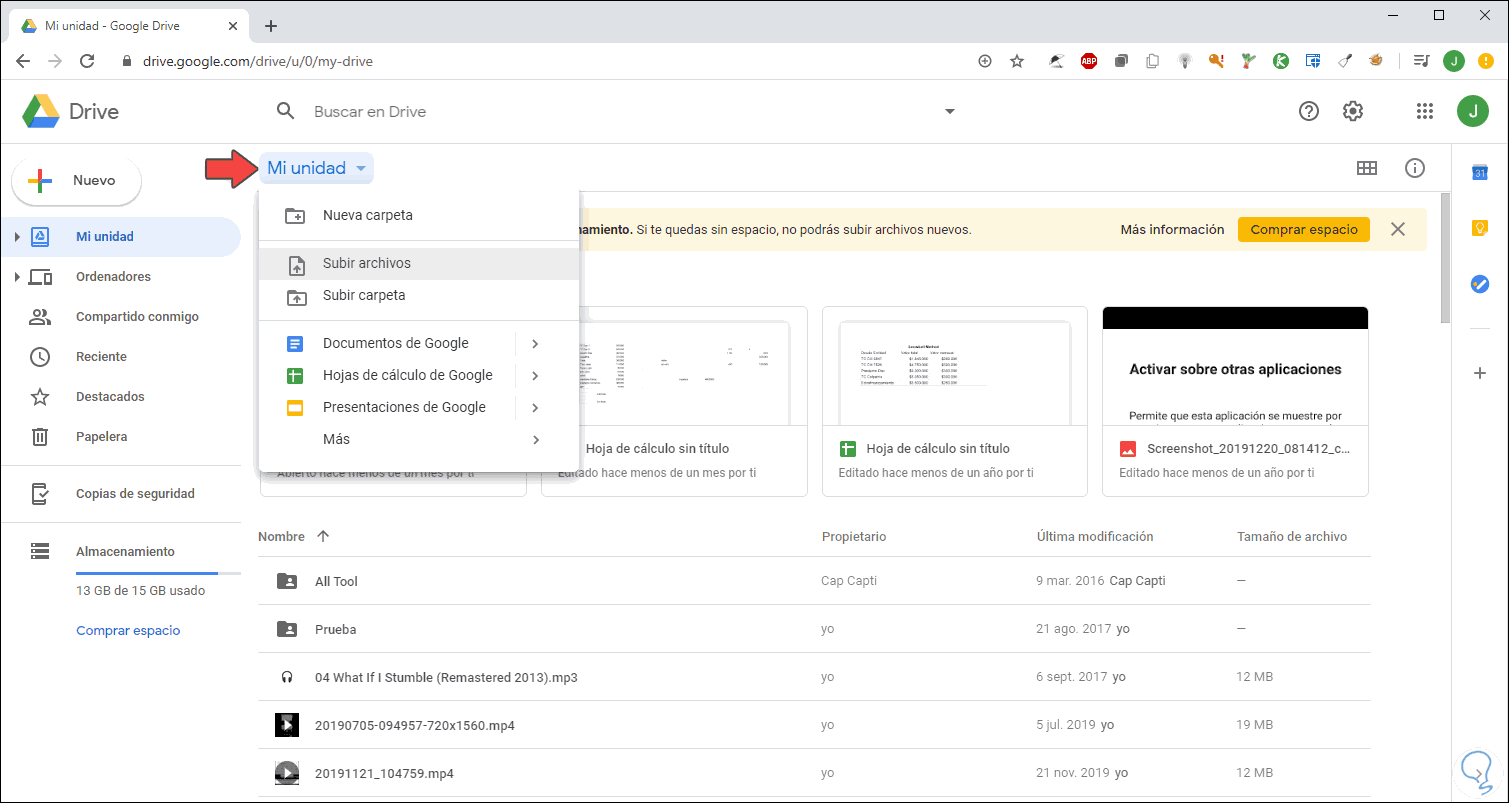The width and height of the screenshot is (1509, 803).
Task: Show file details info panel
Action: click(1415, 168)
